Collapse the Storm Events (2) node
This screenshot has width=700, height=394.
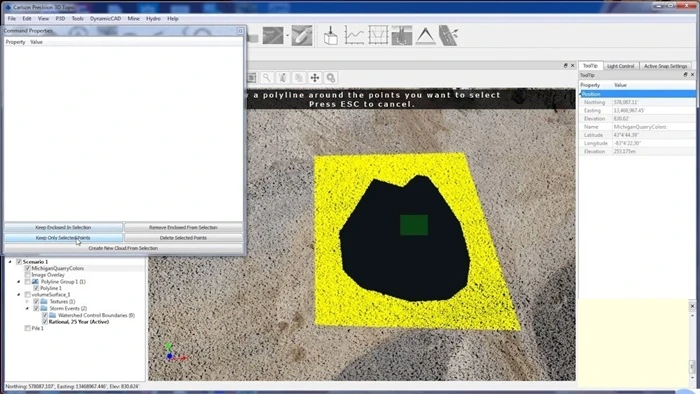pyautogui.click(x=27, y=308)
